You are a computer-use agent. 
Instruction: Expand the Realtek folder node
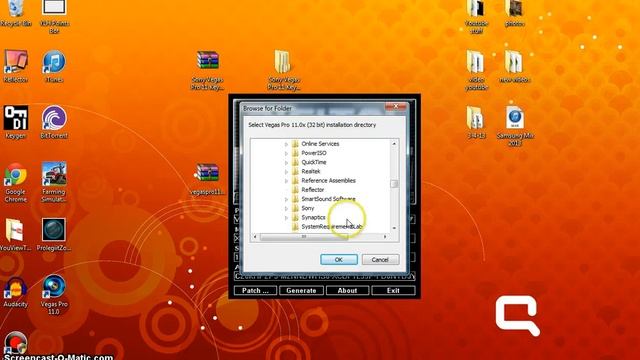286,172
